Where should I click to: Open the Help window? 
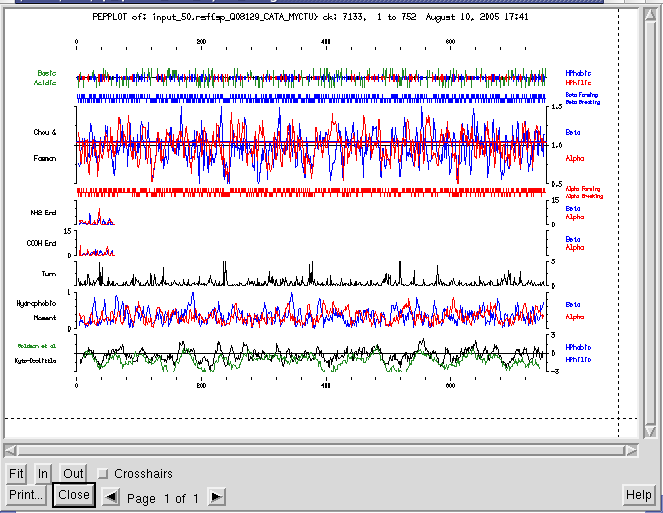(638, 495)
